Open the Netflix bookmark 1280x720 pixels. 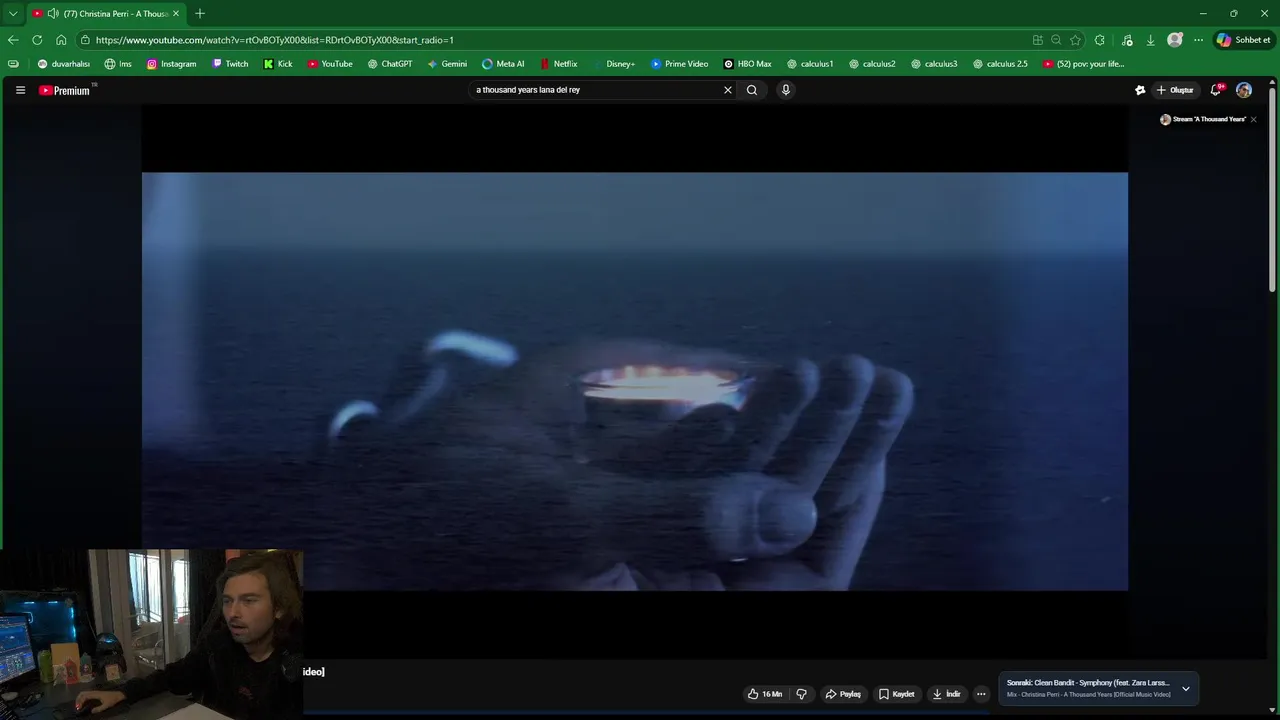click(x=558, y=64)
